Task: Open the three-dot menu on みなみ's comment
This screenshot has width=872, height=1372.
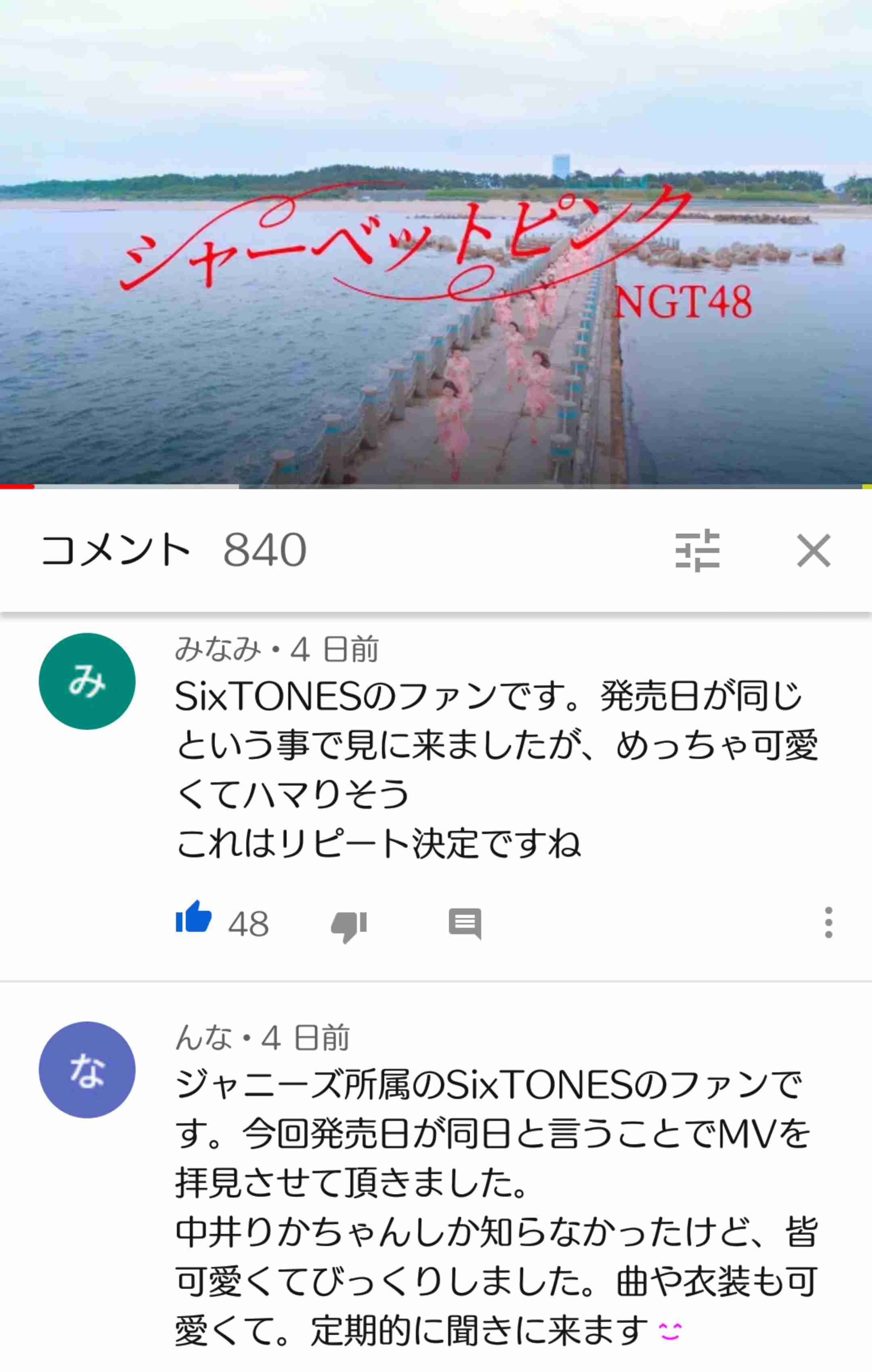Action: click(x=828, y=922)
